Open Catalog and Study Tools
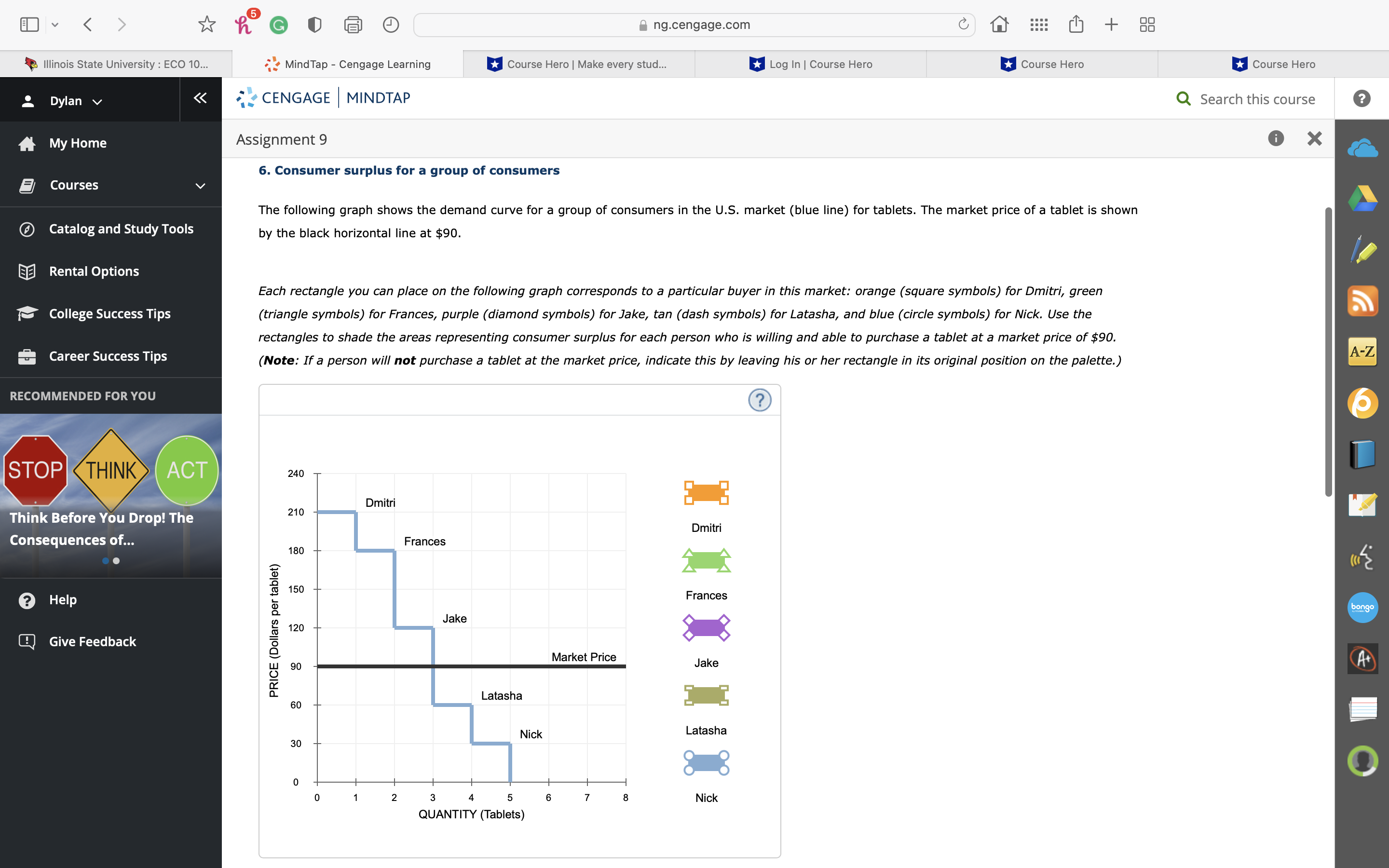Screen dimensions: 1389x868 pos(121,229)
